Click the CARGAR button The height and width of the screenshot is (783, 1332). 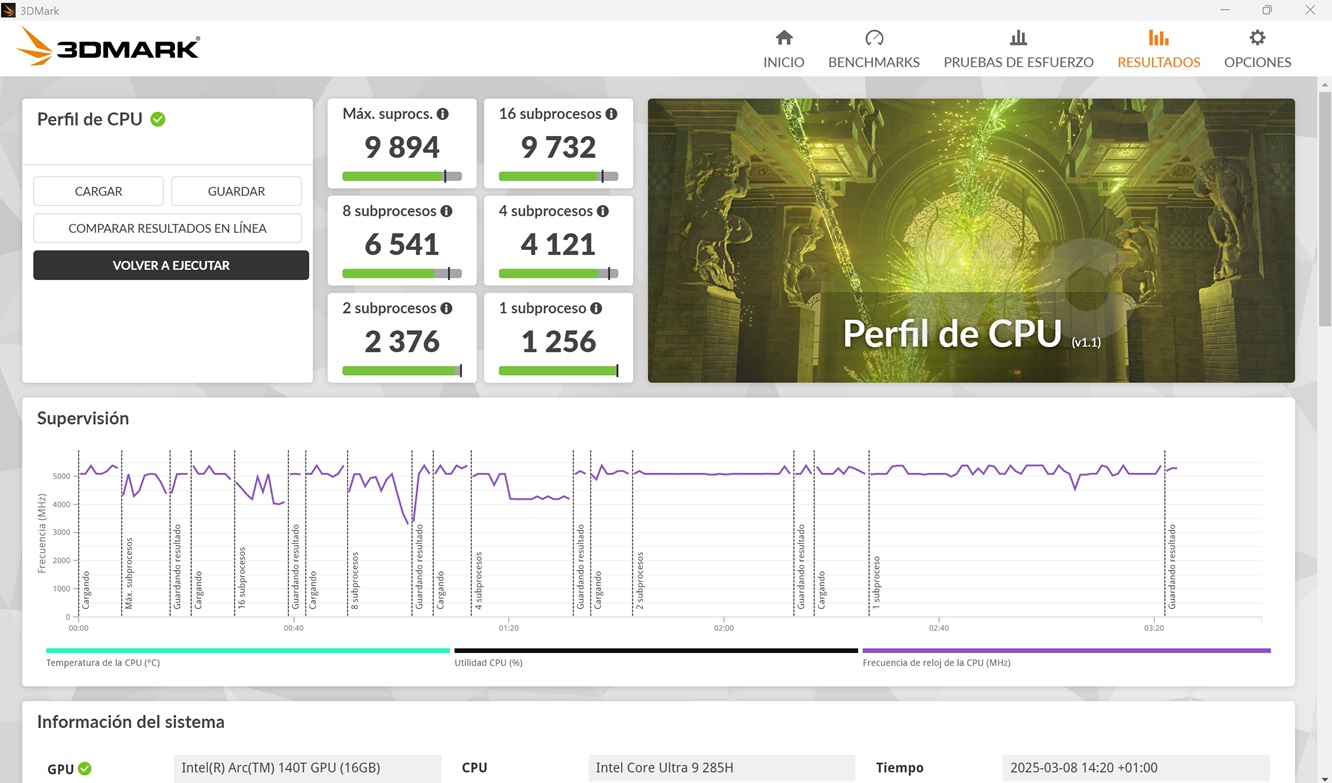[x=98, y=190]
